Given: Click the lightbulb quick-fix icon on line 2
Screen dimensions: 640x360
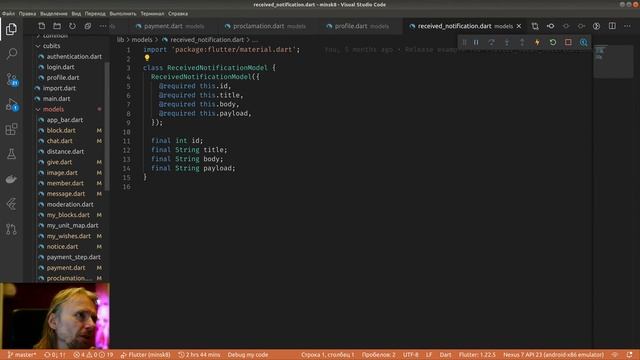Looking at the screenshot, I should pyautogui.click(x=147, y=58).
